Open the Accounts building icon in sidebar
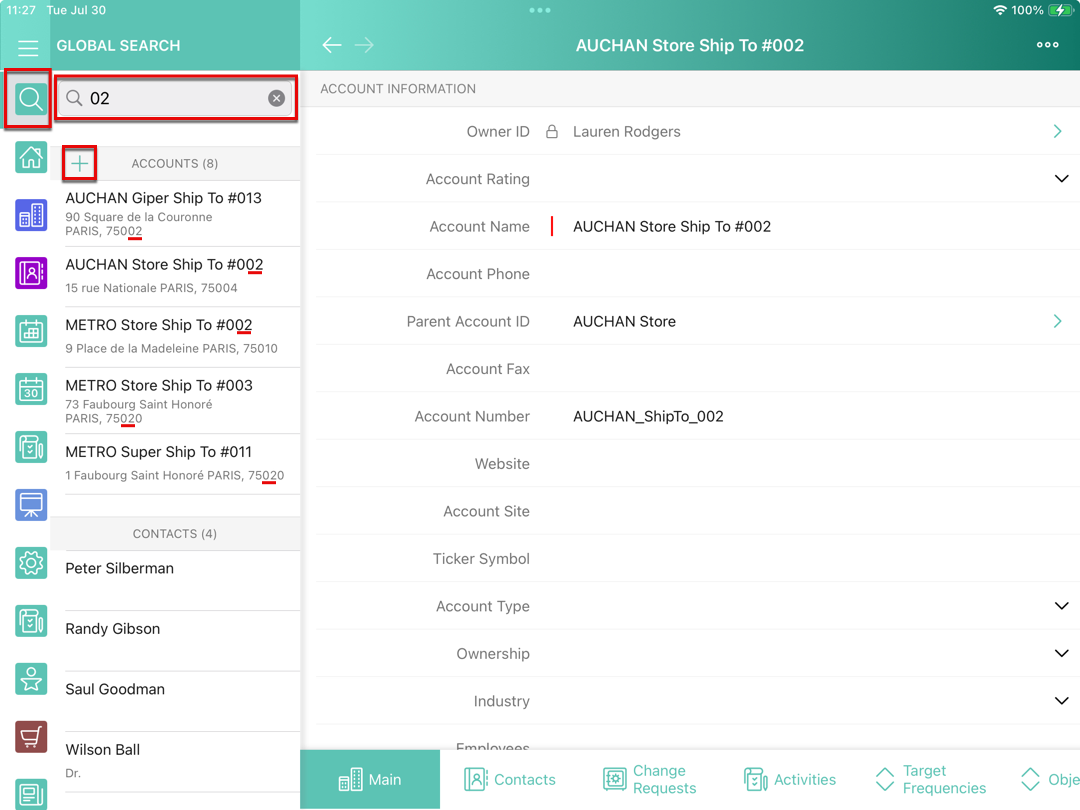Viewport: 1080px width, 810px height. click(31, 215)
